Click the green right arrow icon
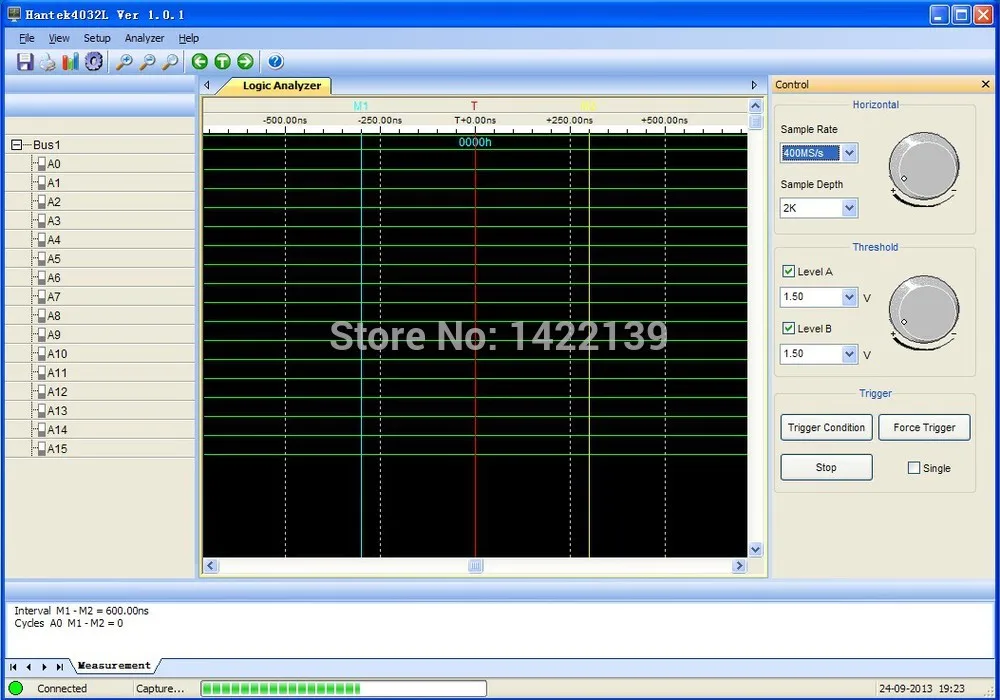 pyautogui.click(x=246, y=61)
